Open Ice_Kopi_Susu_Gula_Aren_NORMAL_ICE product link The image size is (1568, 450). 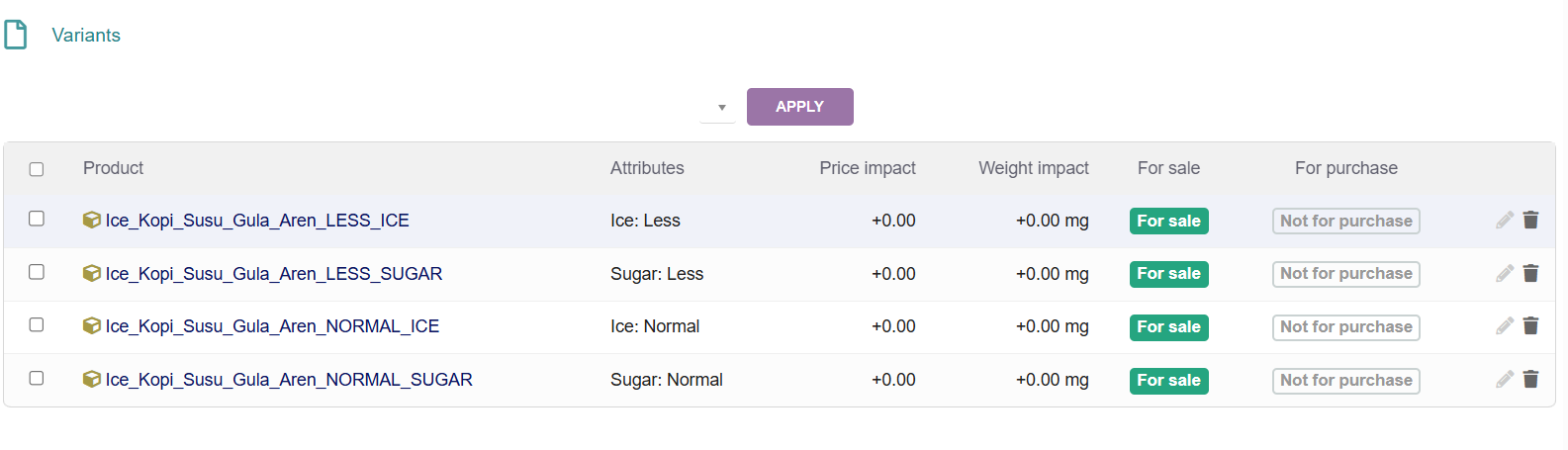[x=272, y=326]
